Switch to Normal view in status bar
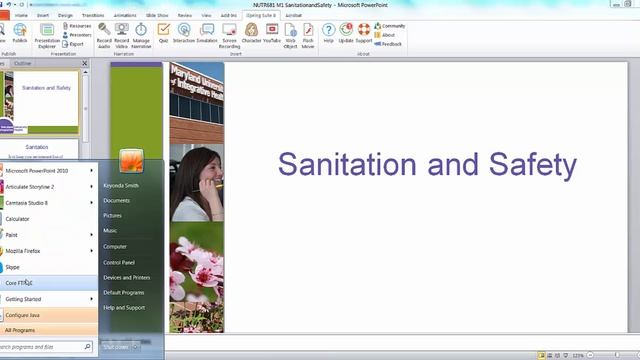Viewport: 640px width, 360px height. tap(541, 356)
